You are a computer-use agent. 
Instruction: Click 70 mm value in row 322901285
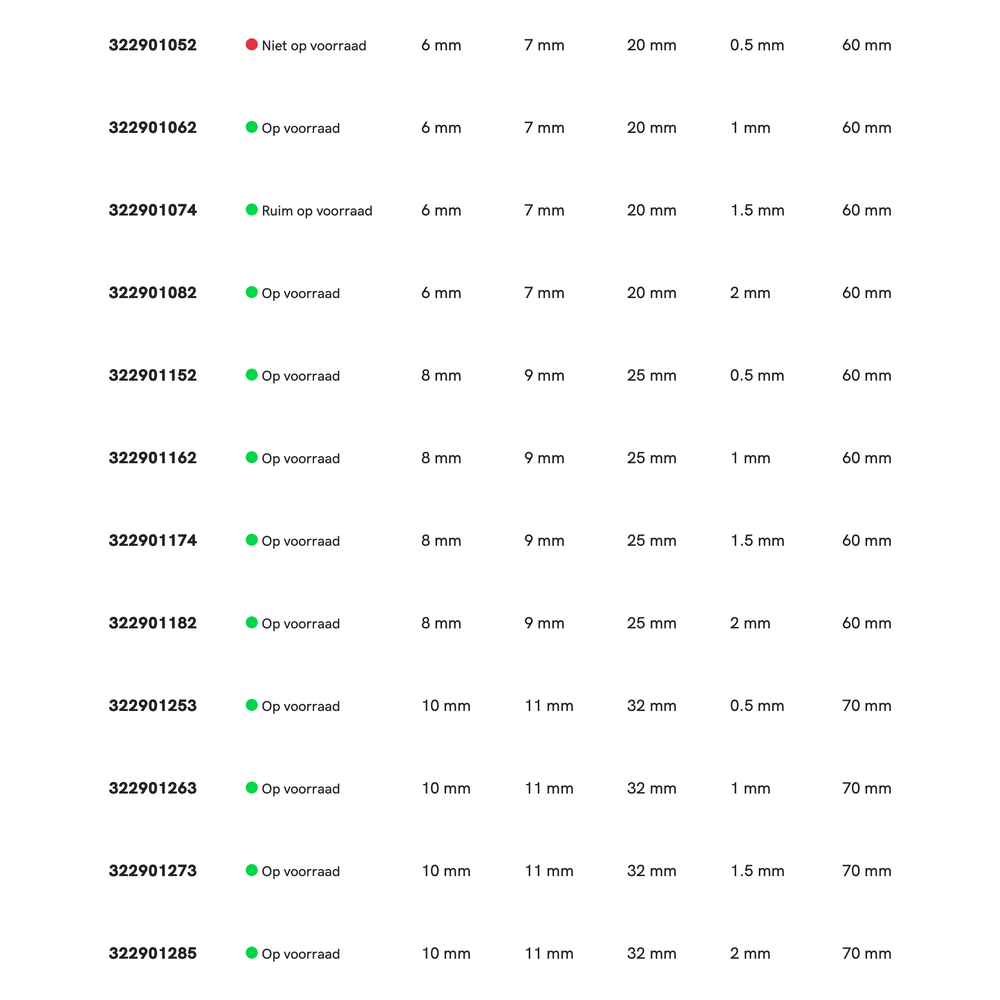click(x=866, y=954)
